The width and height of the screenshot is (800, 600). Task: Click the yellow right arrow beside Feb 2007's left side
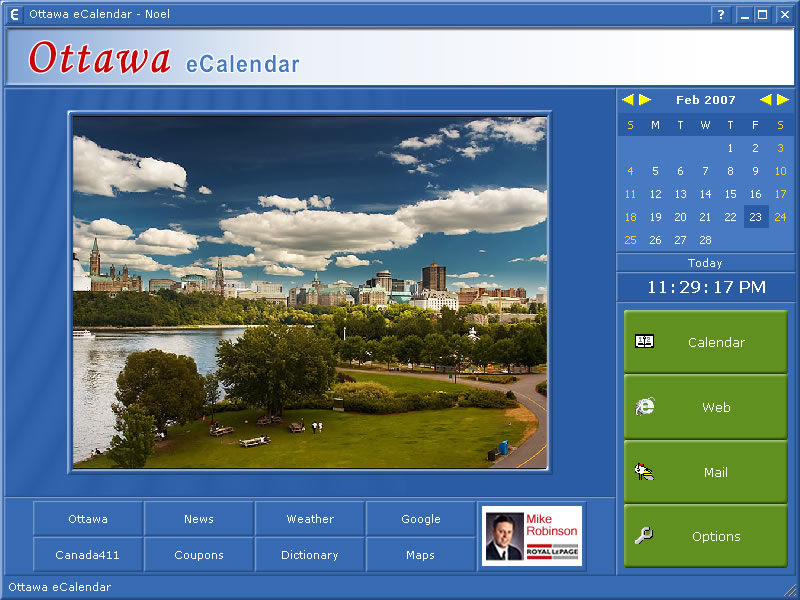645,100
